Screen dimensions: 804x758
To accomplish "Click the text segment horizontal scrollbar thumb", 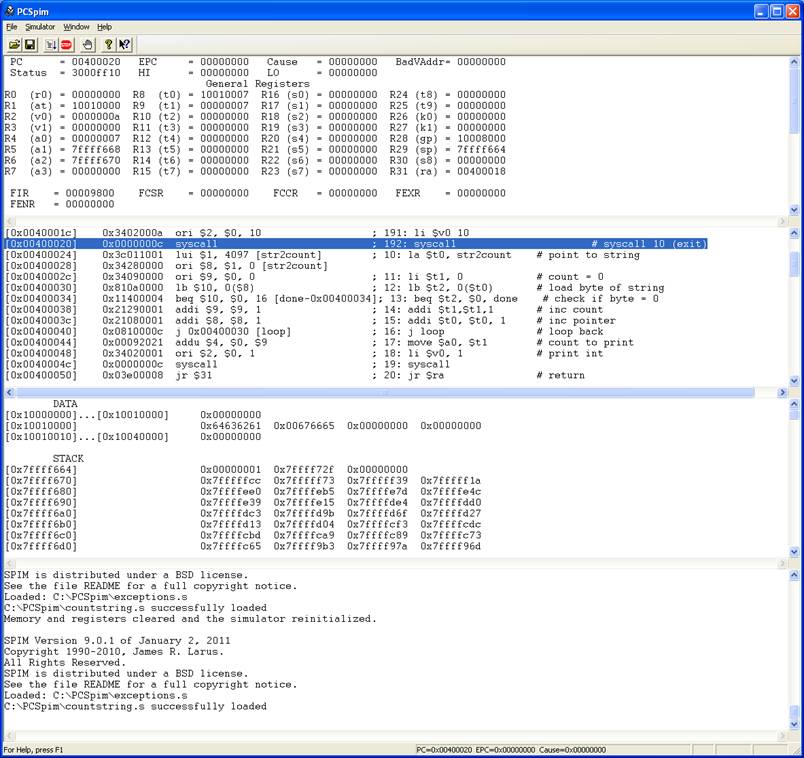I will click(385, 393).
